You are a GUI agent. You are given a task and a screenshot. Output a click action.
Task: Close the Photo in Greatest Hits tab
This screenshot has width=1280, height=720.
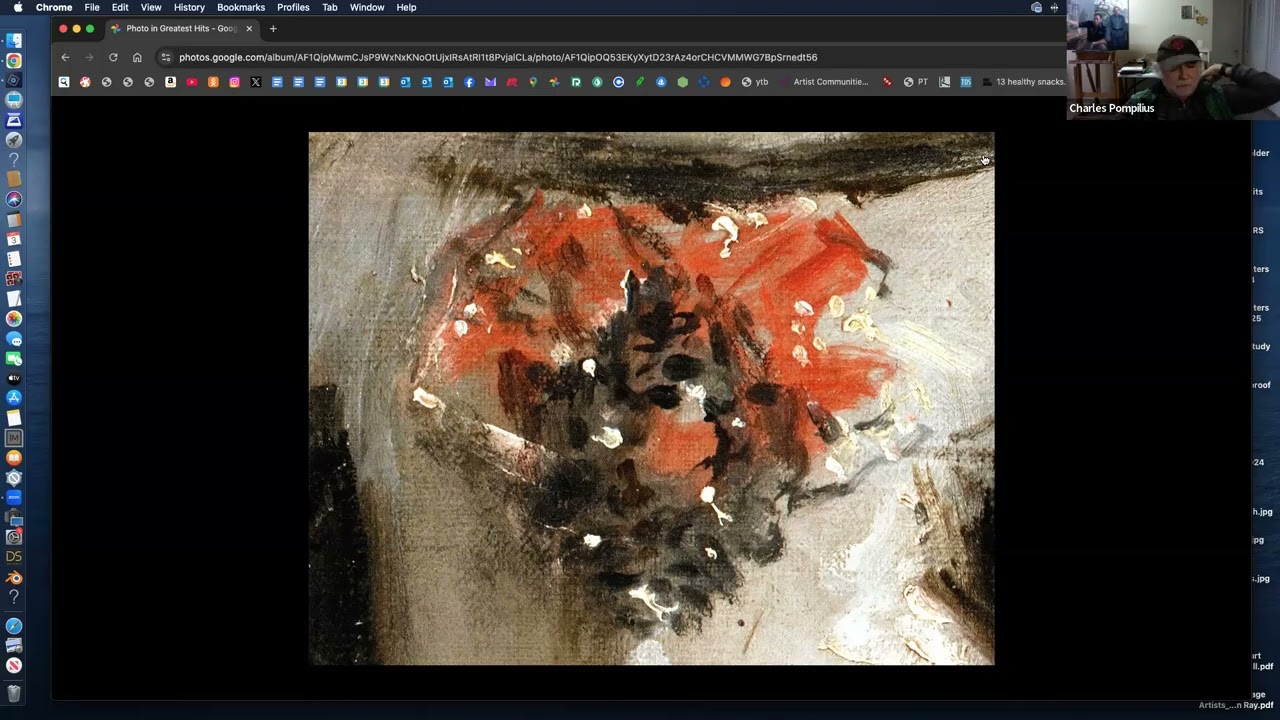[249, 28]
